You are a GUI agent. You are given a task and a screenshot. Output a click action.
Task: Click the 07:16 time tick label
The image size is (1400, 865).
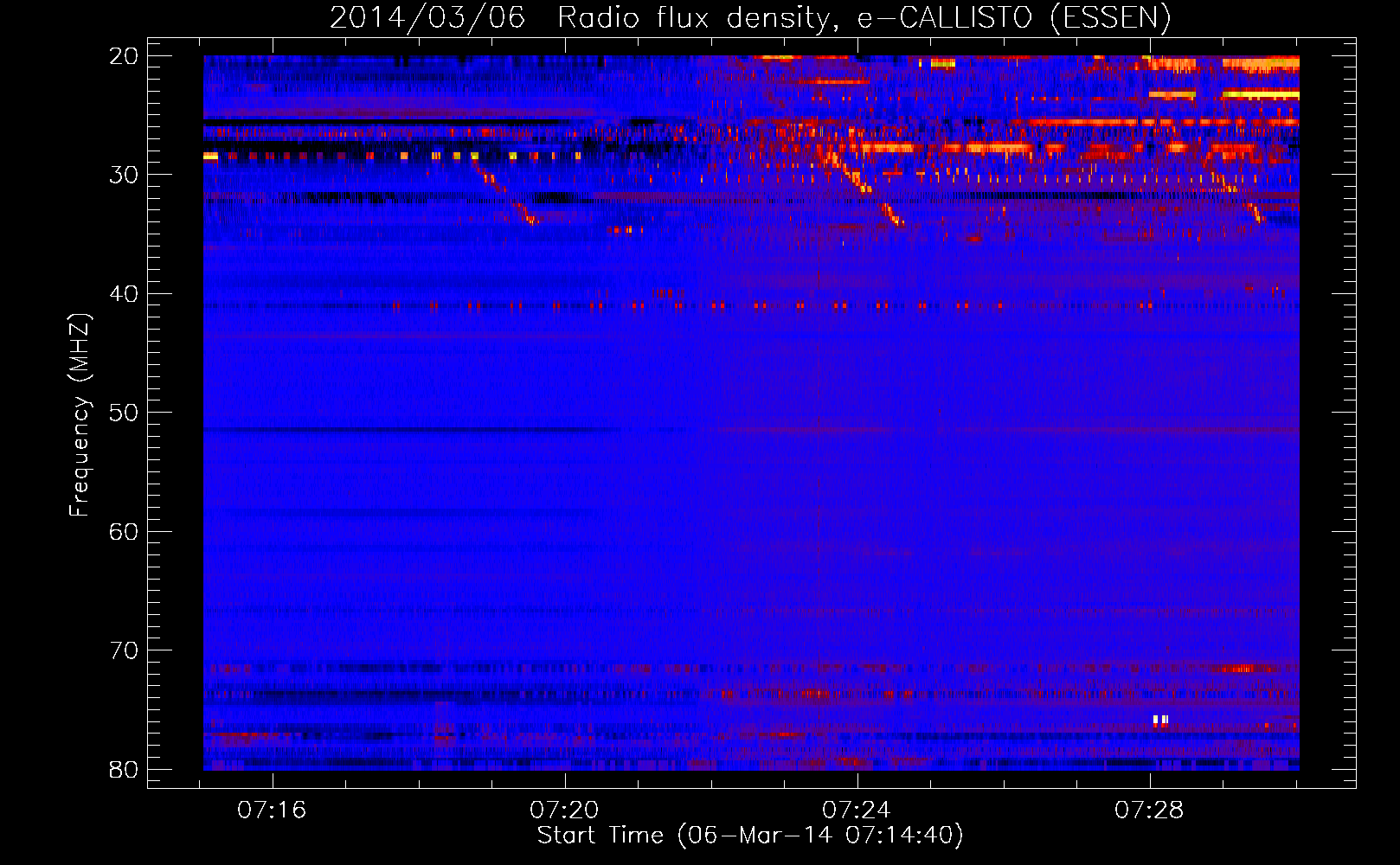tap(273, 811)
